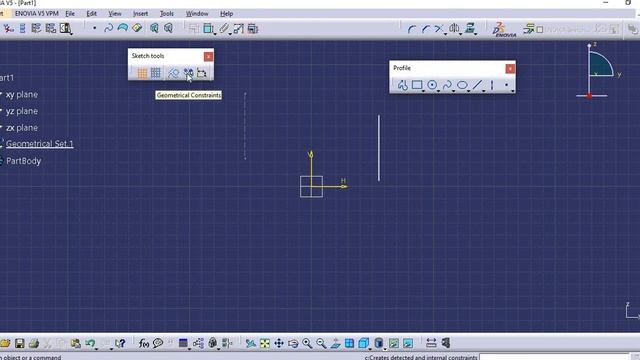The width and height of the screenshot is (640, 360).
Task: Select the Axis tool in Profile
Action: click(492, 85)
